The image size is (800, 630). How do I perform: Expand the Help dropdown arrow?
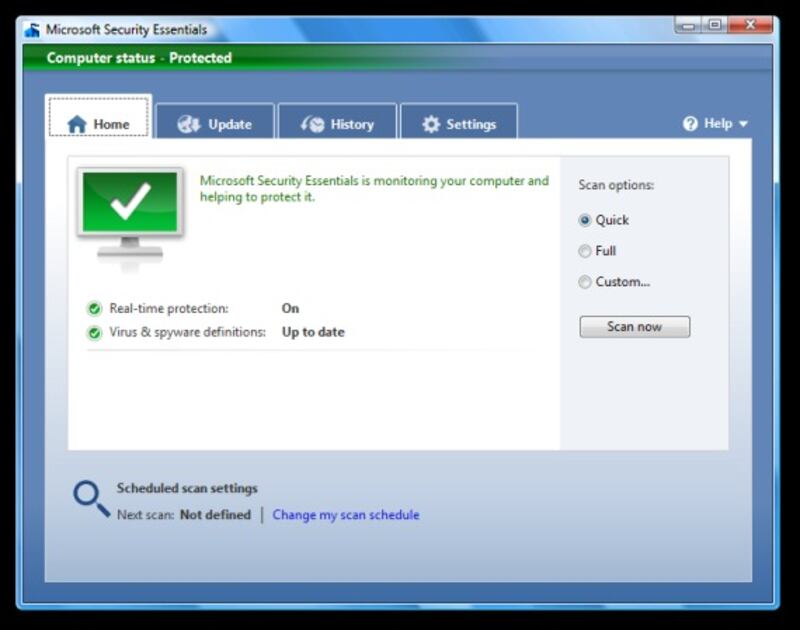[743, 124]
